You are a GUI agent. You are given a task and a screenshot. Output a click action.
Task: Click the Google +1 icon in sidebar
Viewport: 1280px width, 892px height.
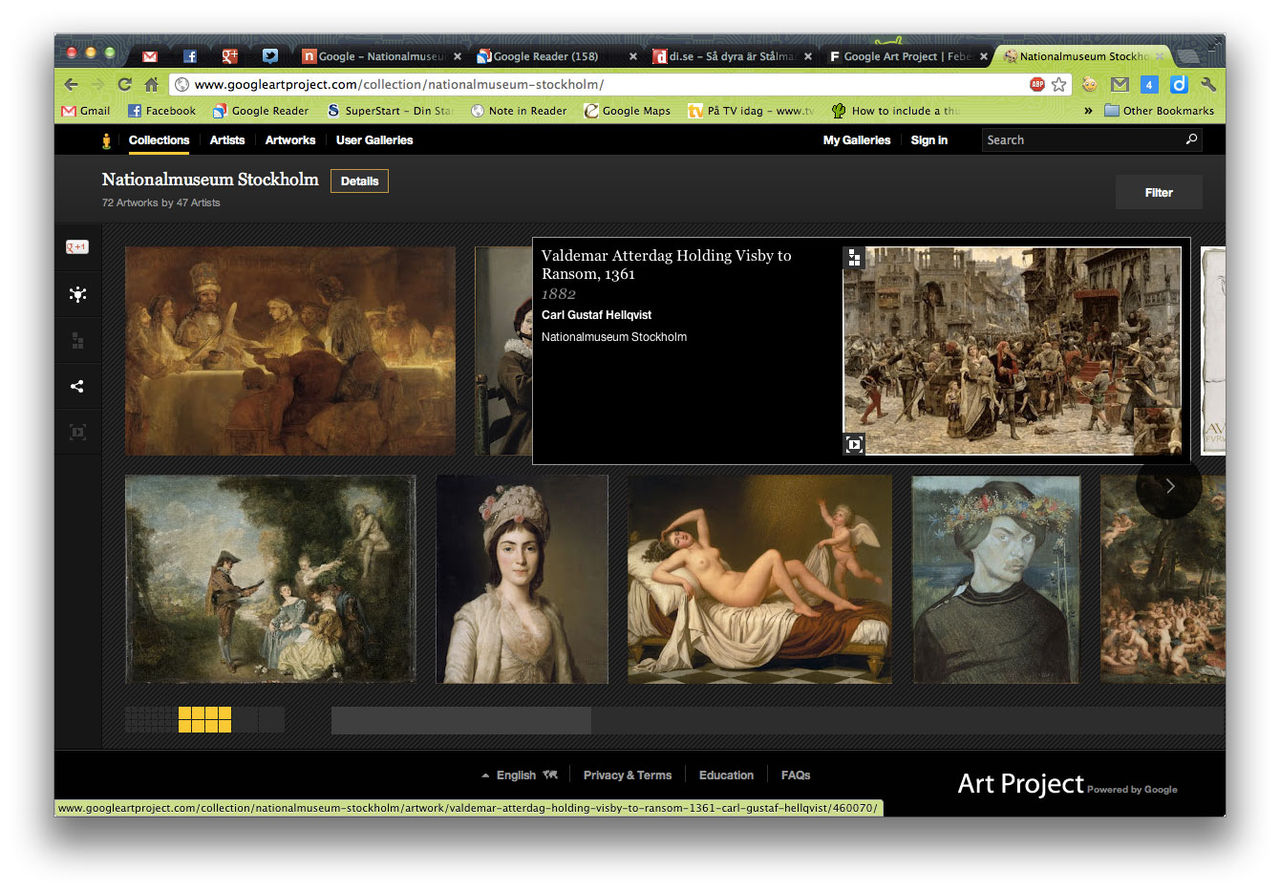pos(77,245)
